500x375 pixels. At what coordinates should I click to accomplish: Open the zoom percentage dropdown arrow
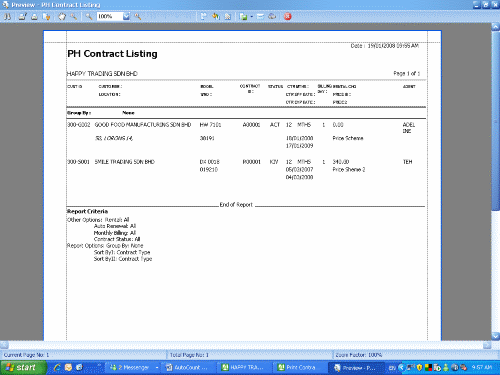[126, 16]
